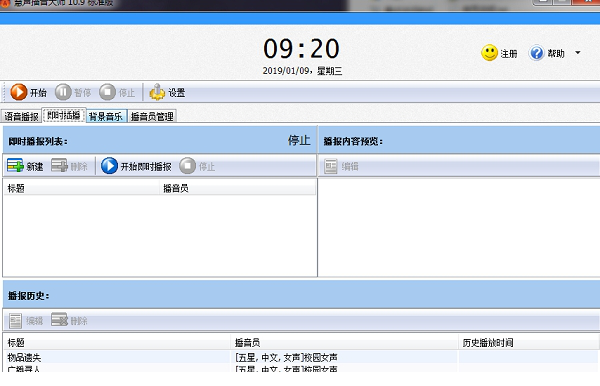Click the orange 开始 play icon
Image resolution: width=600 pixels, height=386 pixels.
[x=18, y=92]
